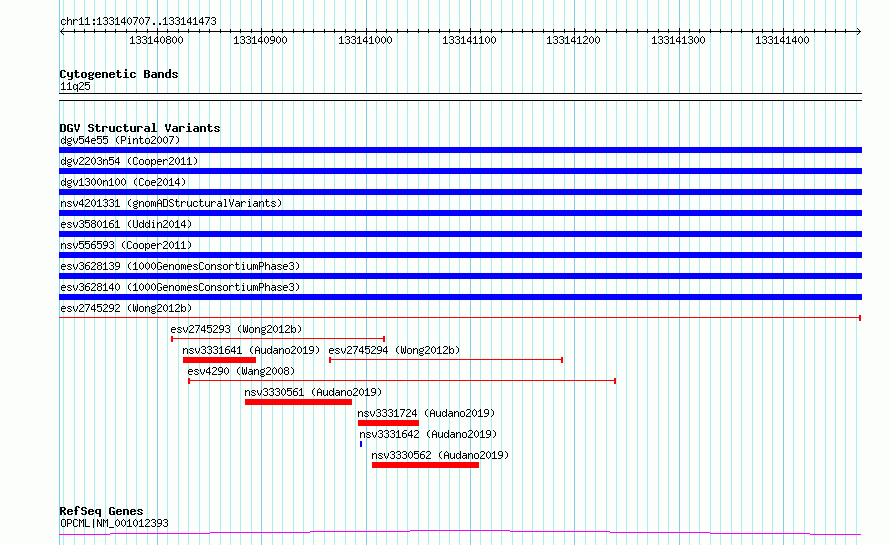Open nsv3330562 (Audano2019) variant label
Screen dimensions: 890x545
pos(440,455)
